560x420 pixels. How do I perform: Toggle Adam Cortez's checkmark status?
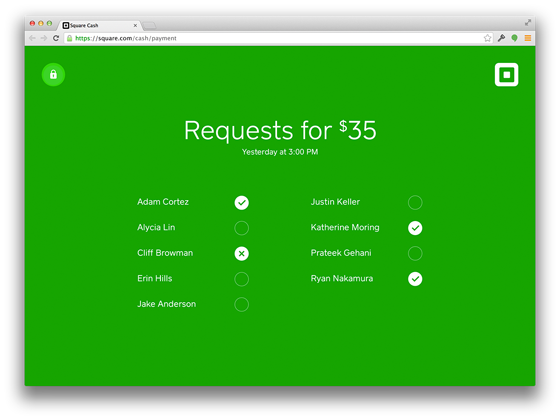(242, 202)
